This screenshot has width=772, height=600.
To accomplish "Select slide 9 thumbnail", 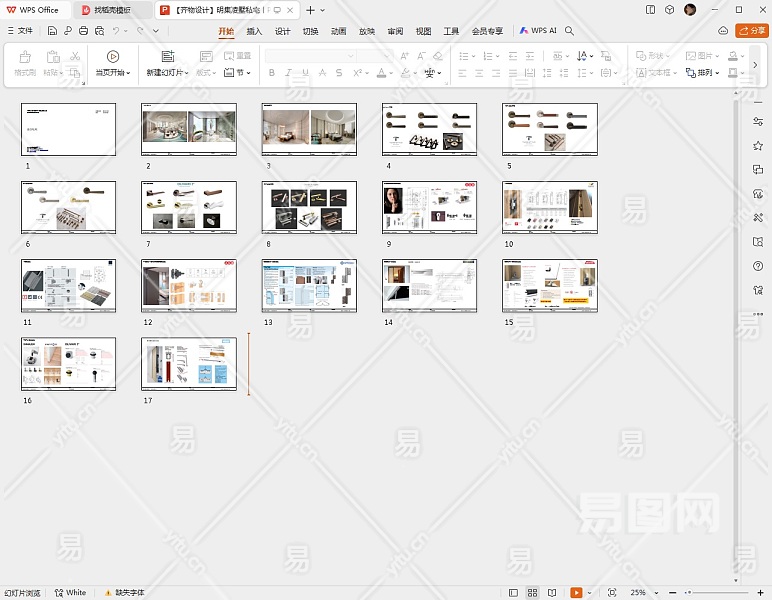I will (x=429, y=208).
